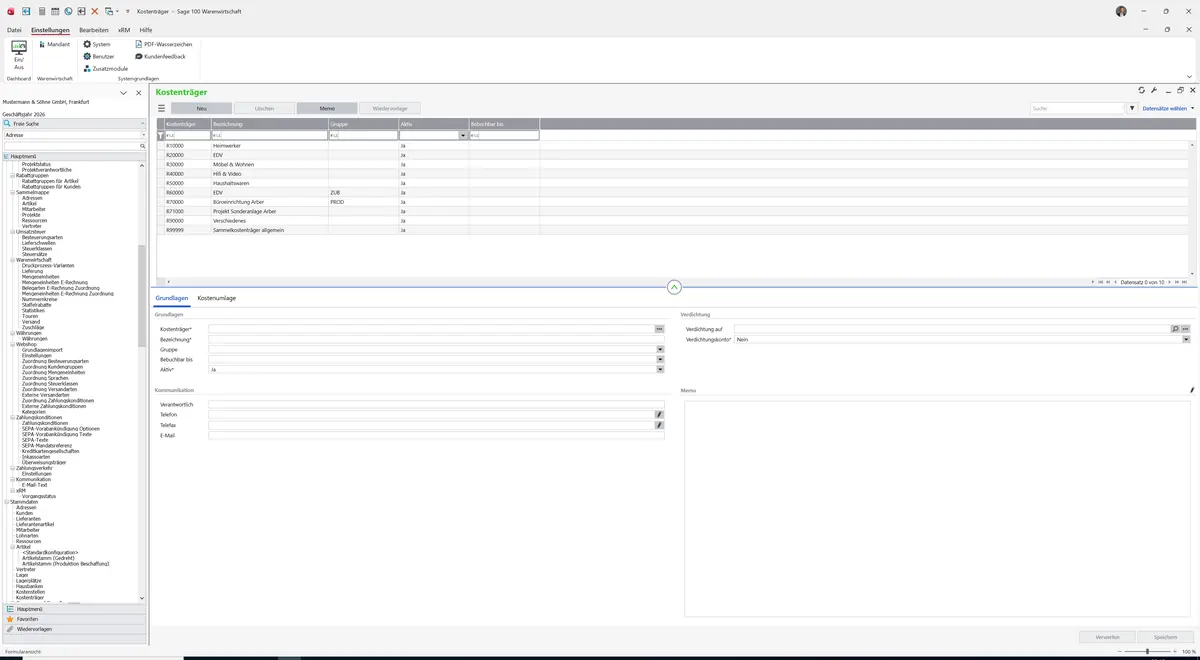Open Benutzer settings in the ribbon
1200x660 pixels.
pyautogui.click(x=99, y=56)
